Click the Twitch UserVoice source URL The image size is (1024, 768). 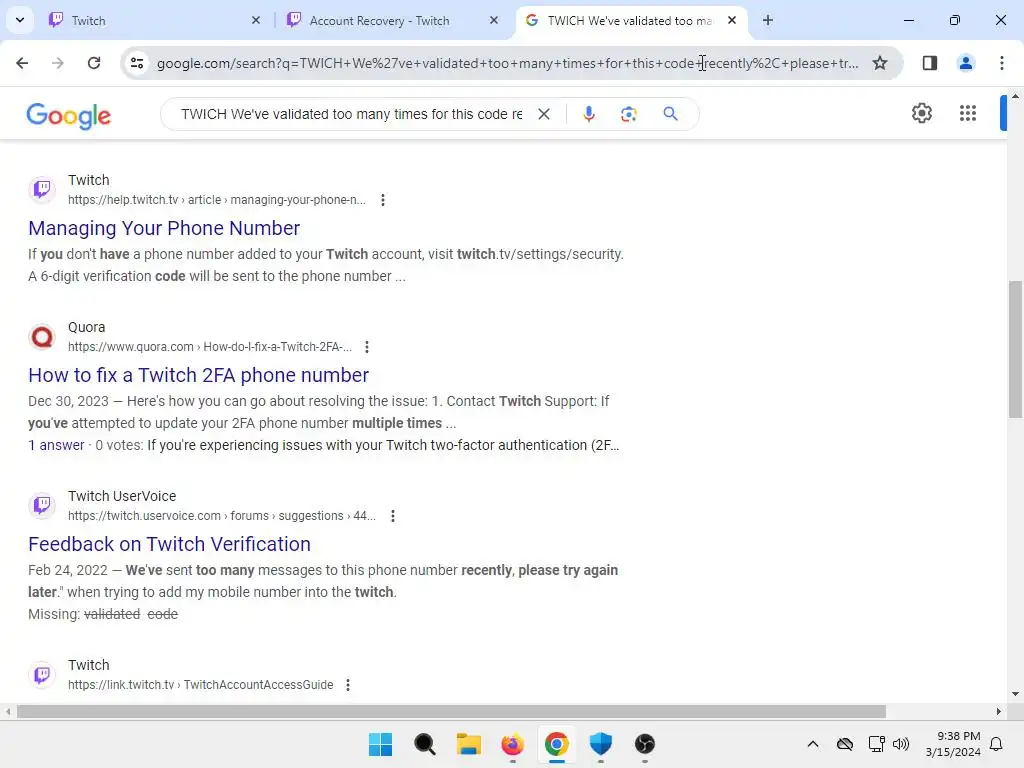click(x=221, y=516)
